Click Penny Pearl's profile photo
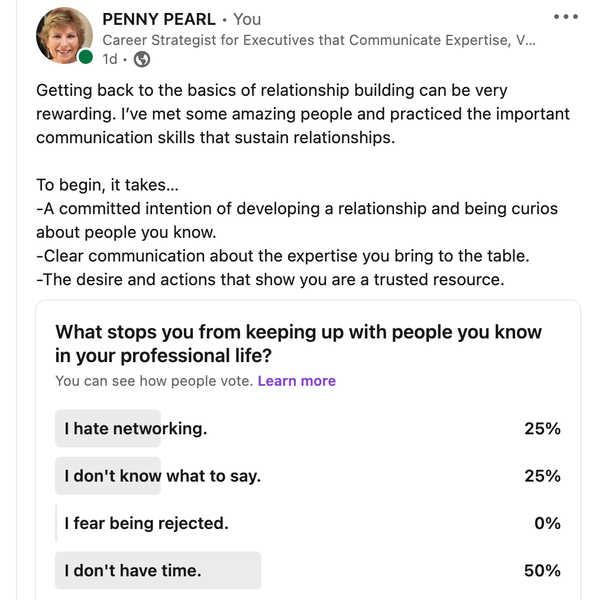This screenshot has width=595, height=600. [64, 35]
